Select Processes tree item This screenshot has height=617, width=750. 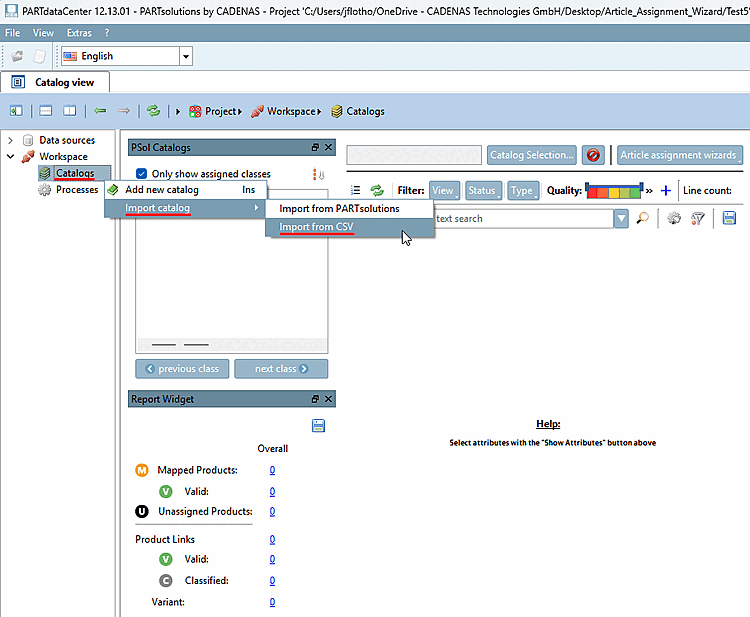77,189
